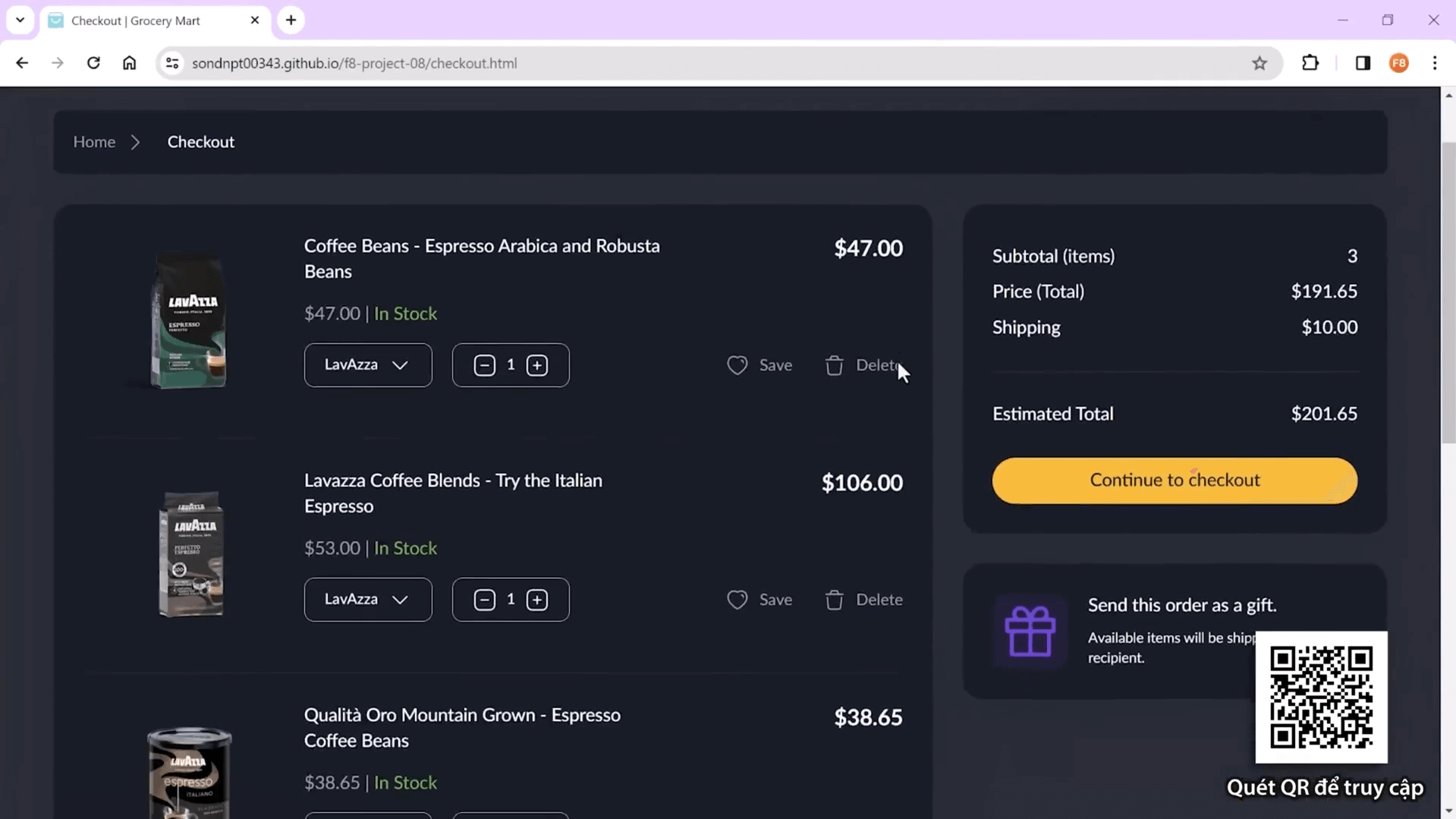Open Lavazza Coffee Blends product title
Image resolution: width=1456 pixels, height=819 pixels.
click(453, 493)
